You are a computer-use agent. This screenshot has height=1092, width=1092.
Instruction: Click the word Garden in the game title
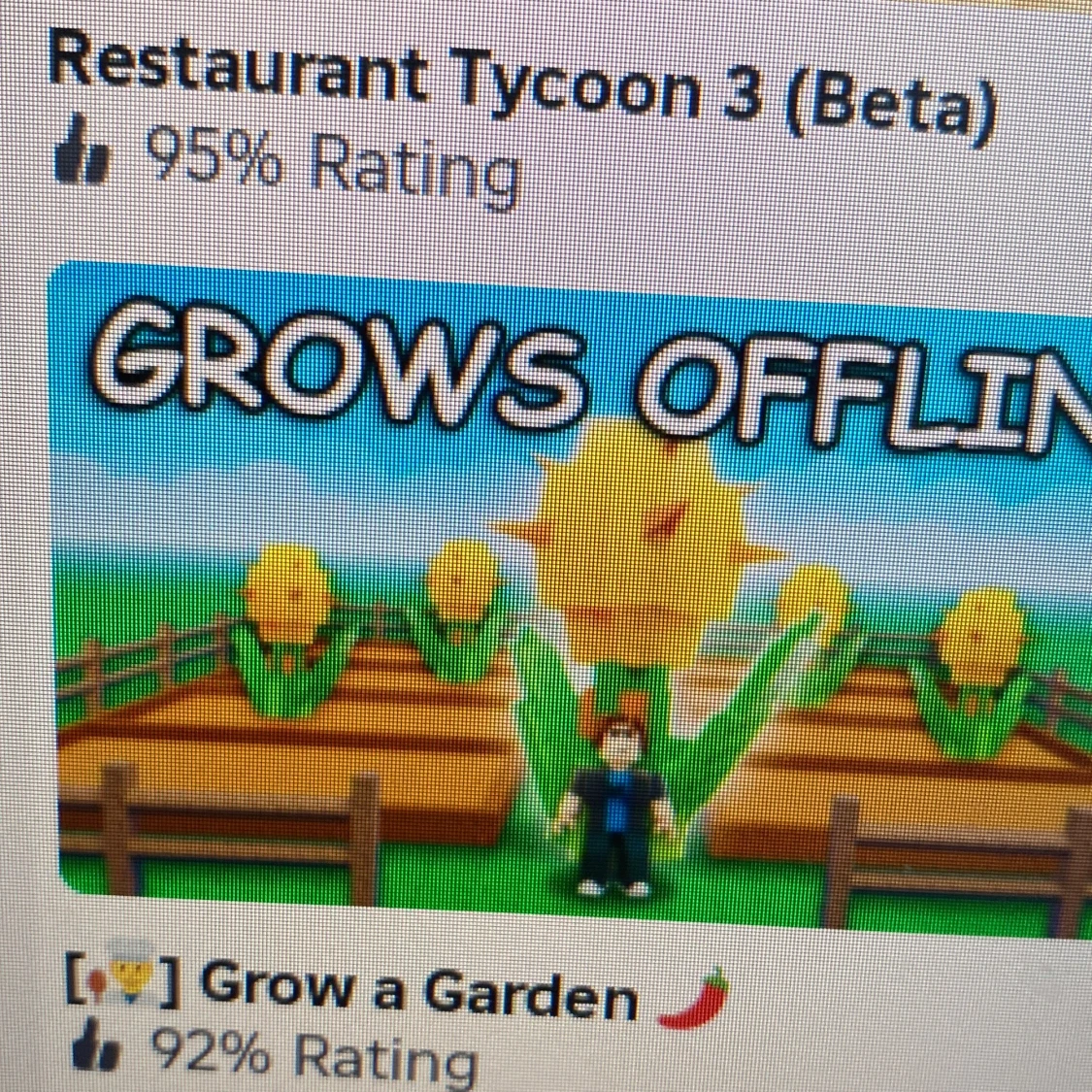(x=529, y=992)
